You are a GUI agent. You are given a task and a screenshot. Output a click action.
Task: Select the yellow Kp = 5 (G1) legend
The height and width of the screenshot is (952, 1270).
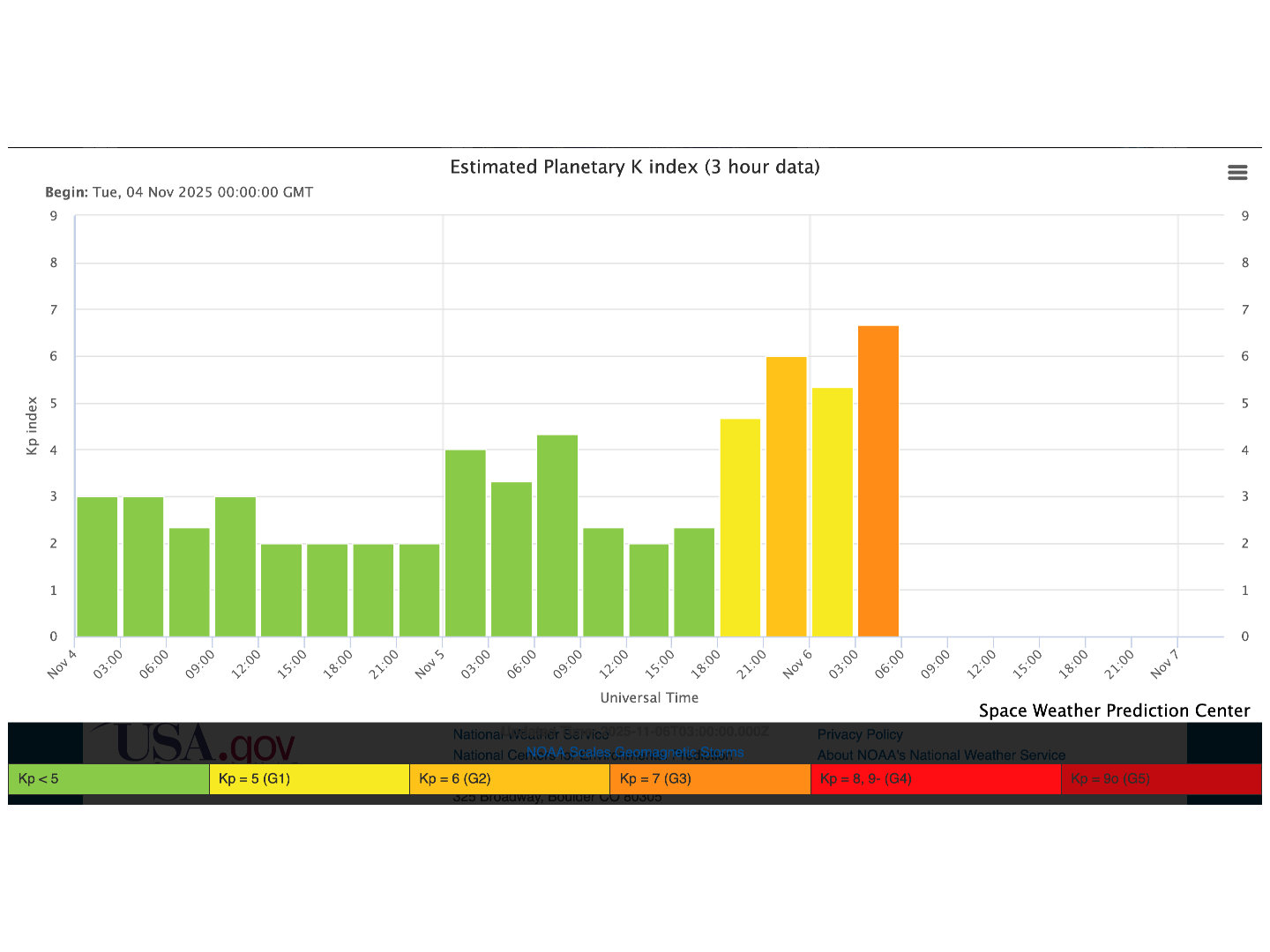(309, 779)
